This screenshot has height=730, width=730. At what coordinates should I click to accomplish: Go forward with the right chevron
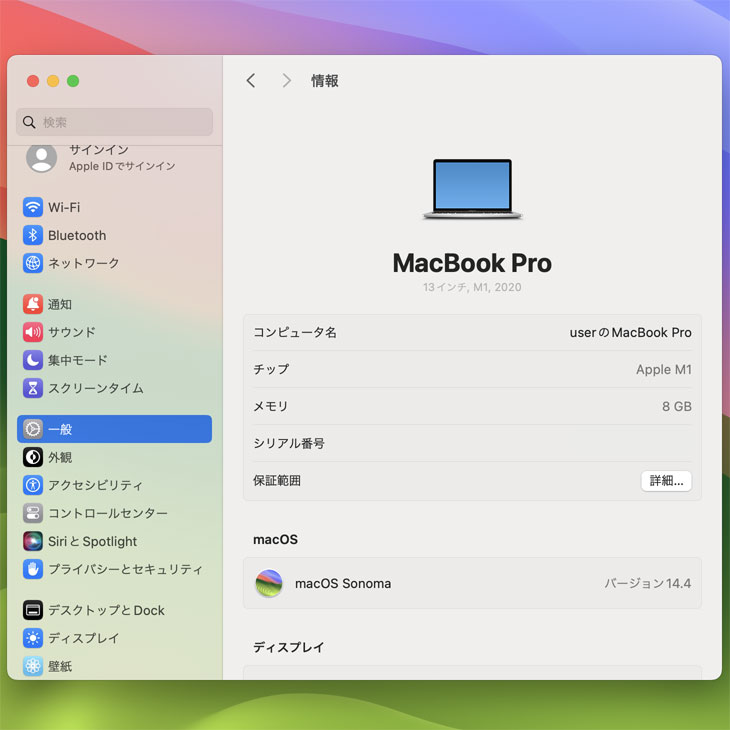tap(286, 81)
